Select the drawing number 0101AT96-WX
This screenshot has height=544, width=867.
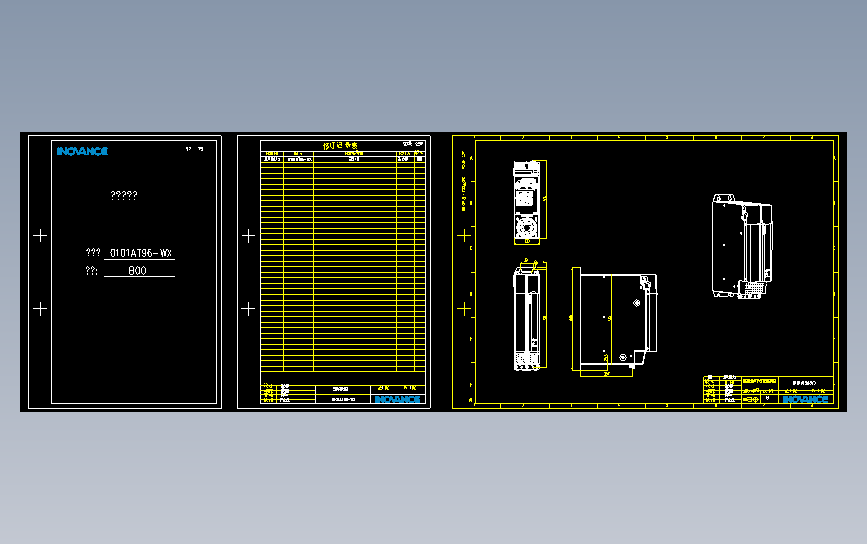click(141, 253)
